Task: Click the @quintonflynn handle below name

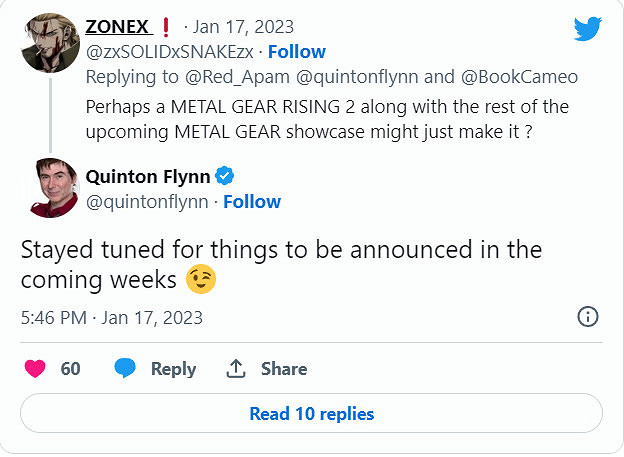Action: [147, 202]
